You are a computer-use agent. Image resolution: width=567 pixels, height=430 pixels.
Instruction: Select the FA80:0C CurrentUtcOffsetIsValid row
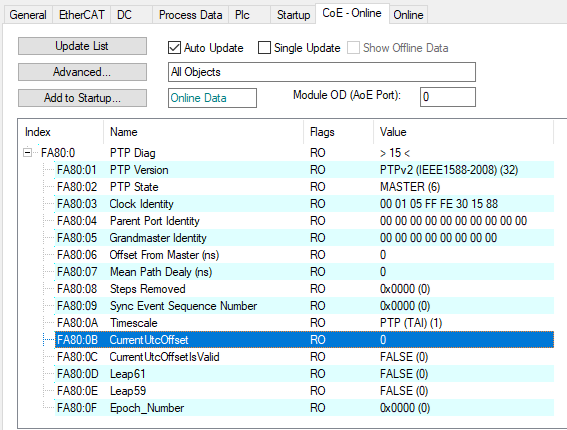[304, 357]
